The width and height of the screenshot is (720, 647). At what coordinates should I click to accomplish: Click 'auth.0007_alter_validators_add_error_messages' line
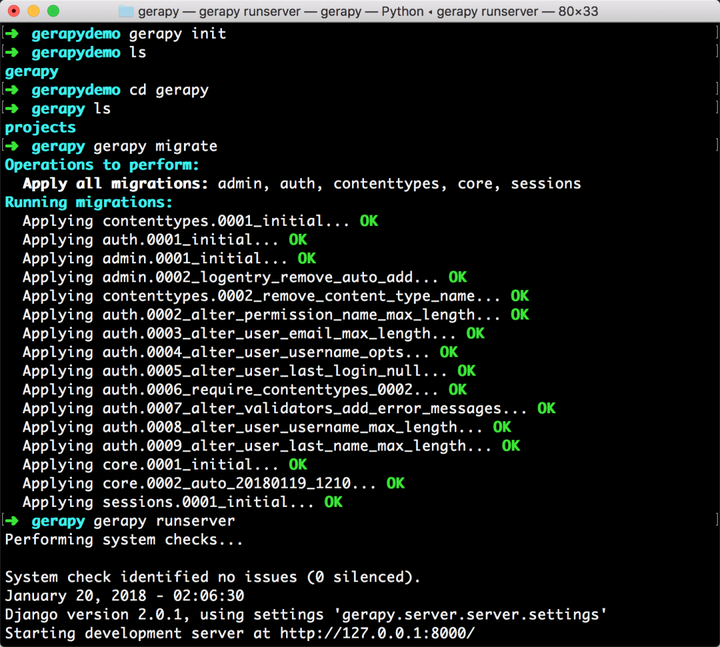click(x=289, y=409)
